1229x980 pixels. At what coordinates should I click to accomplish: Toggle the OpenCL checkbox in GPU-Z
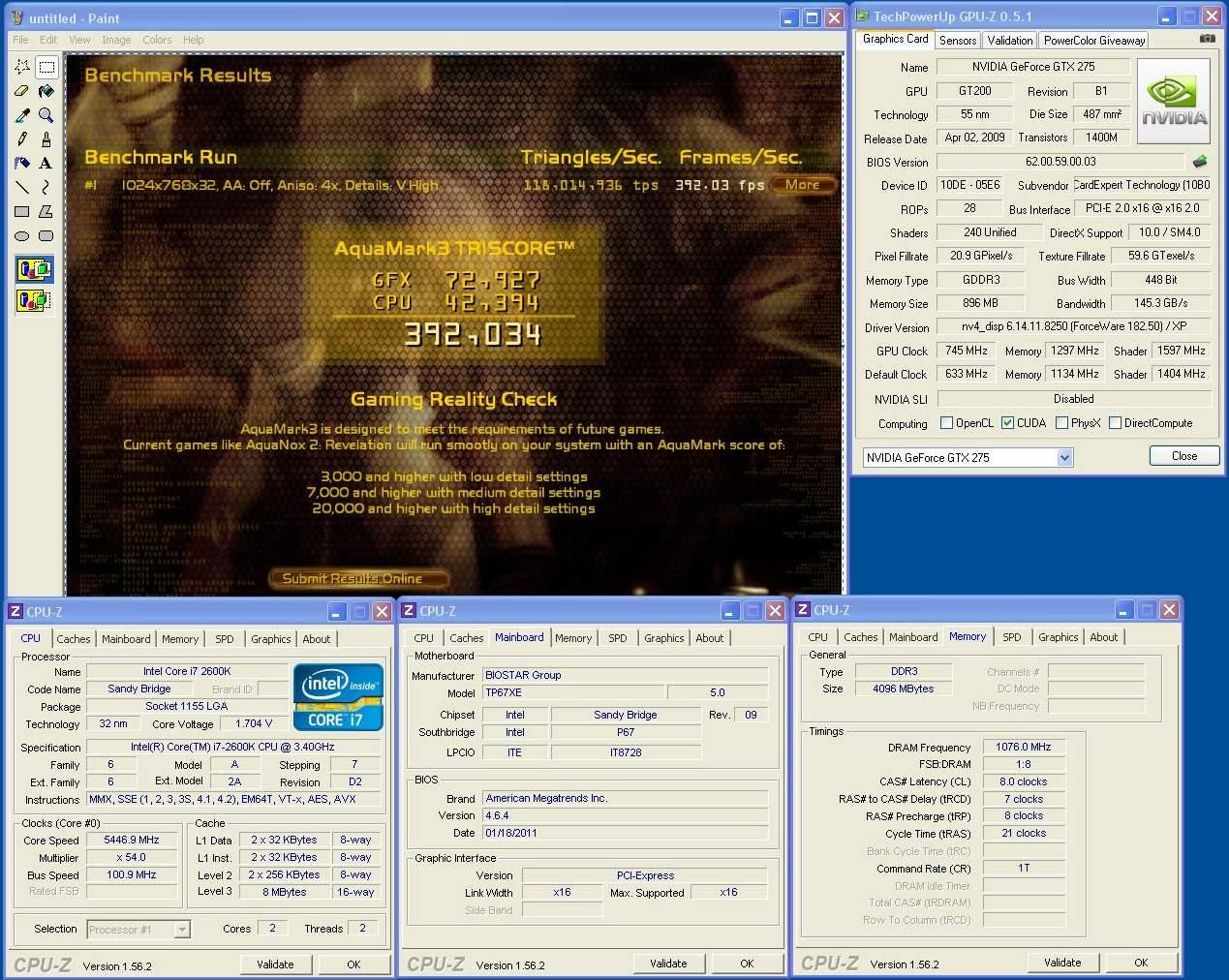[x=947, y=423]
